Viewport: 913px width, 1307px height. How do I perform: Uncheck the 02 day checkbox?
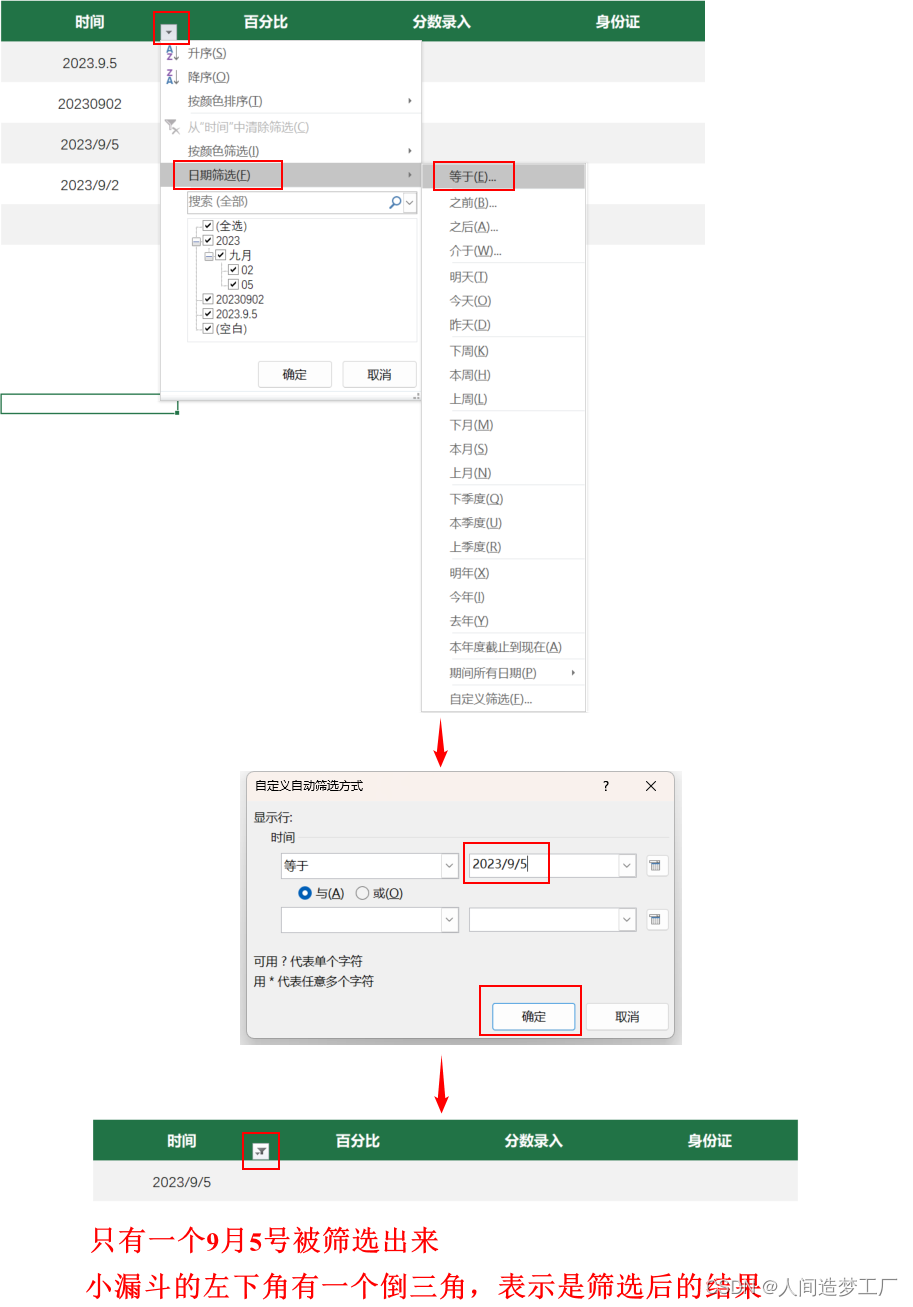point(233,270)
